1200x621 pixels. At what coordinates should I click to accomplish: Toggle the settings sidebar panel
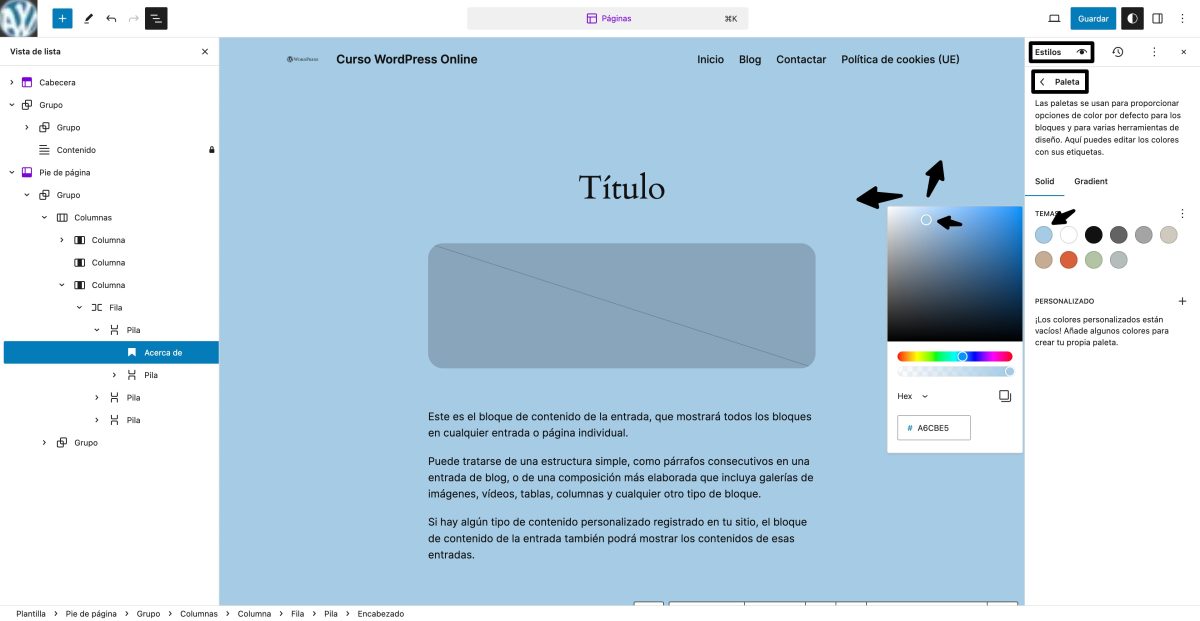[x=1157, y=18]
